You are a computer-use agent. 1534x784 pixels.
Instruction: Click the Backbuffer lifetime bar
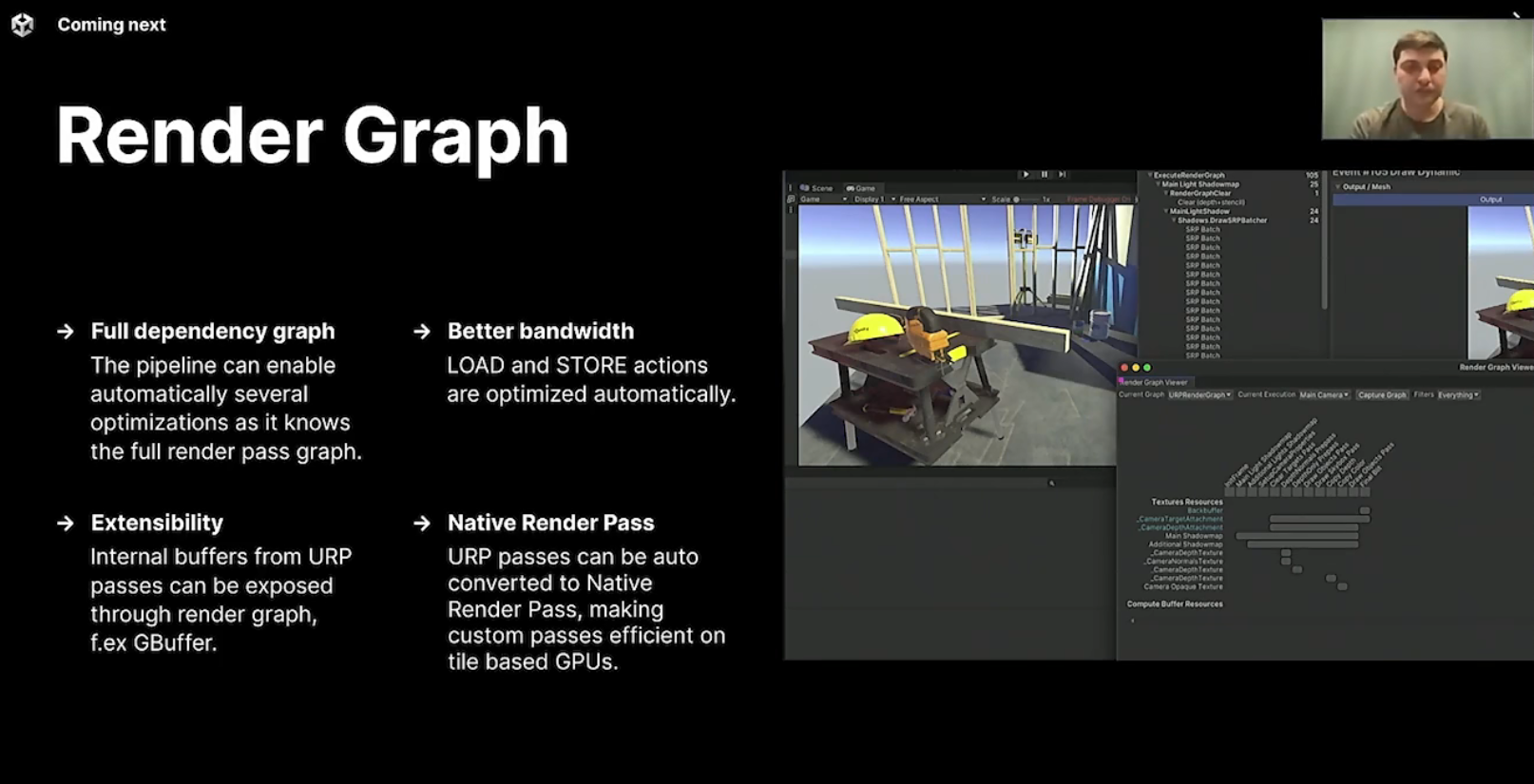pos(1365,510)
